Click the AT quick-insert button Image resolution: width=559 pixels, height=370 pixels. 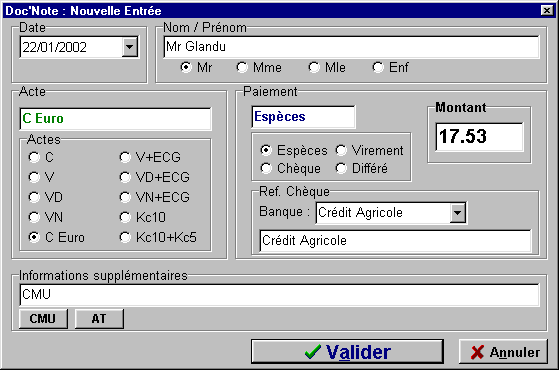(99, 318)
